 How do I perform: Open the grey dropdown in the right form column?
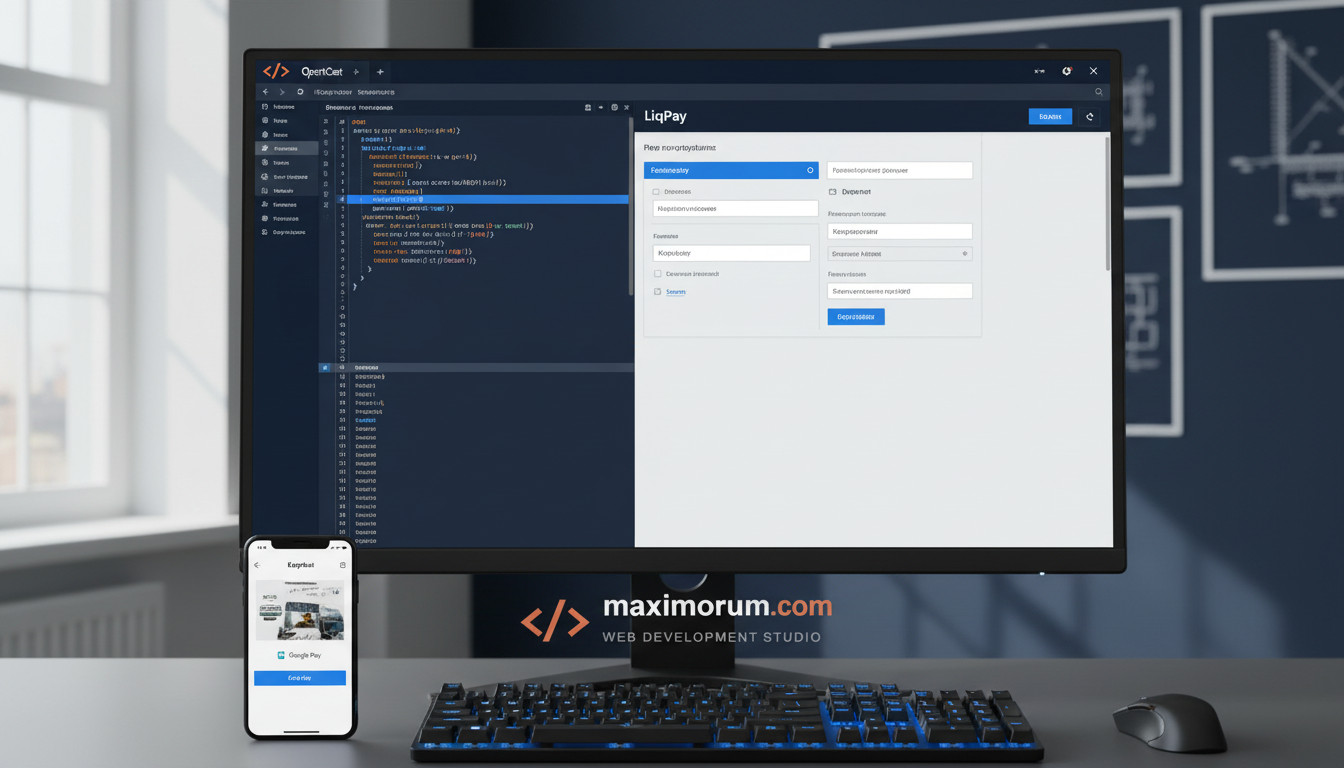900,254
